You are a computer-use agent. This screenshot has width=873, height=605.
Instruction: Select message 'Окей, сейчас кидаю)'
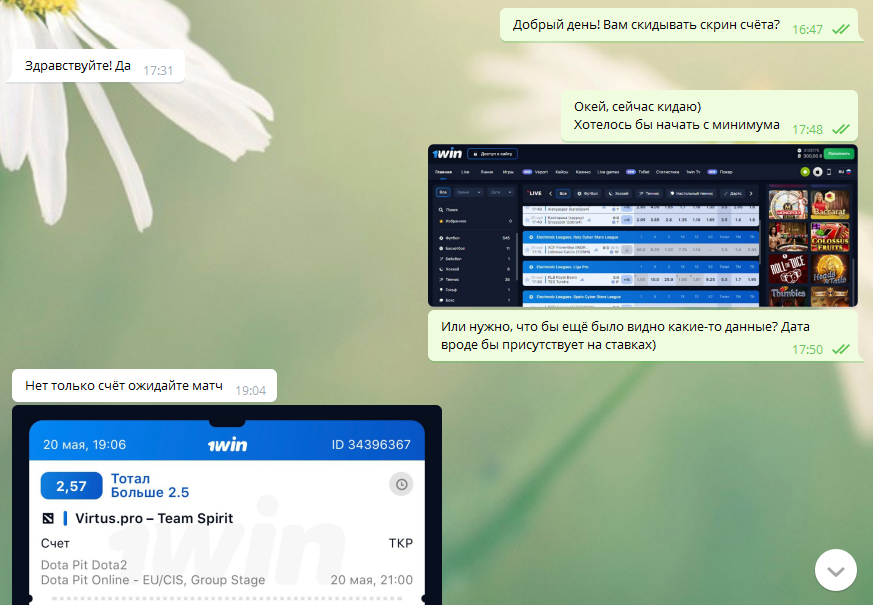(x=637, y=106)
